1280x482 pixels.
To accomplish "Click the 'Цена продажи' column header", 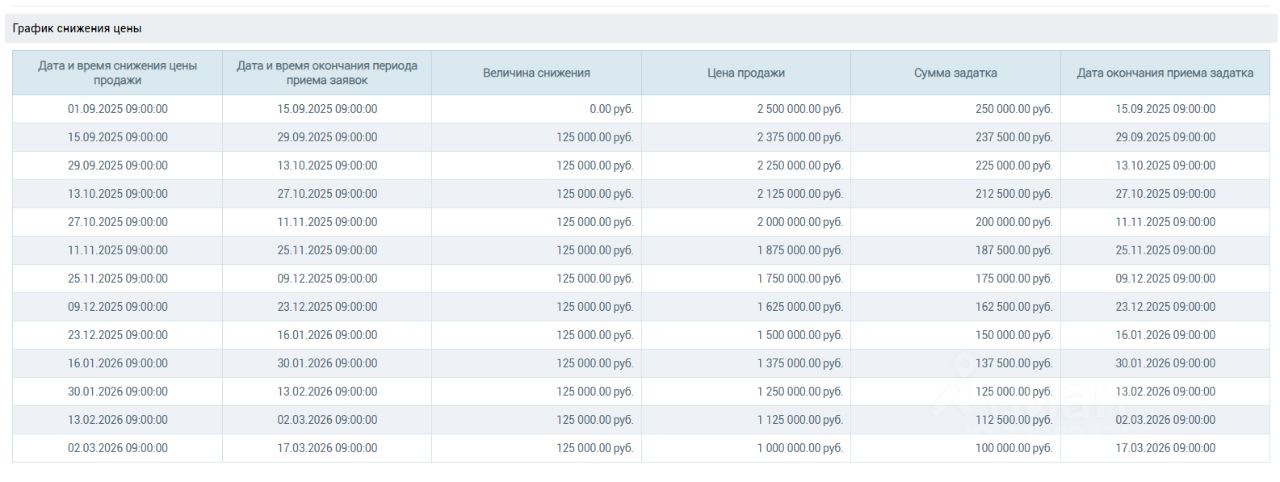I will [x=746, y=73].
